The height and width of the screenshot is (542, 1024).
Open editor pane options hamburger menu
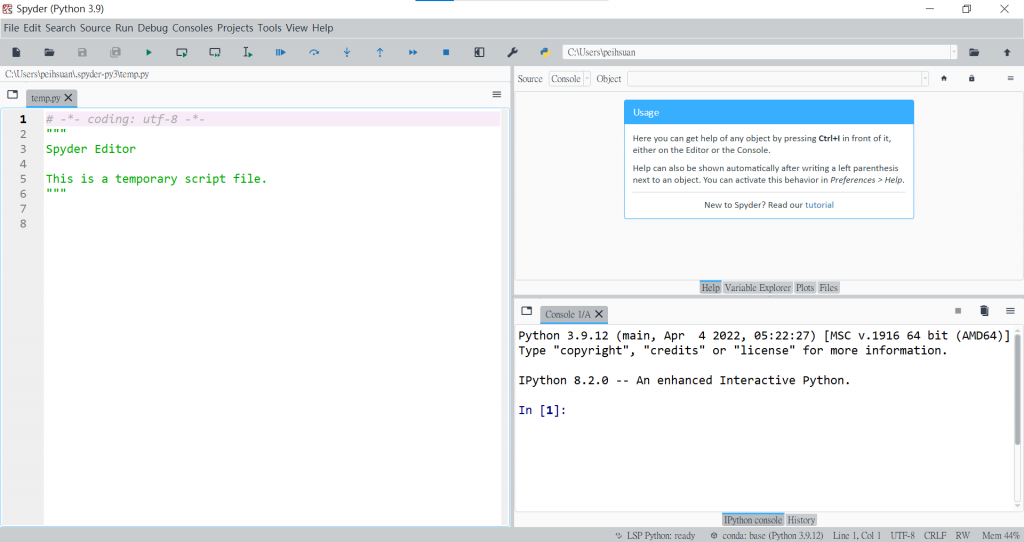497,95
